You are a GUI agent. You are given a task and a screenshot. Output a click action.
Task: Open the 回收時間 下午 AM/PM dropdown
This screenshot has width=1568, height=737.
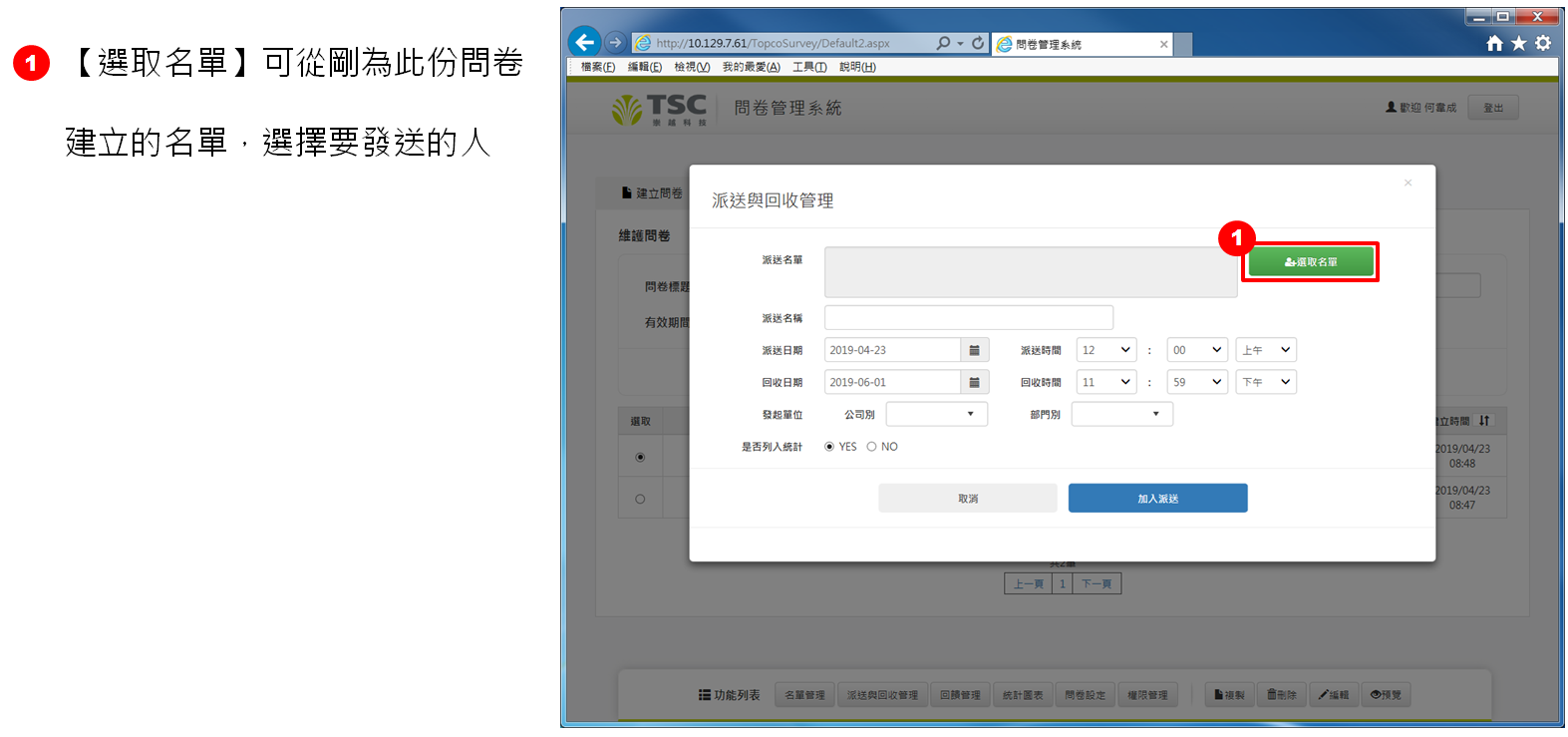tap(1266, 382)
